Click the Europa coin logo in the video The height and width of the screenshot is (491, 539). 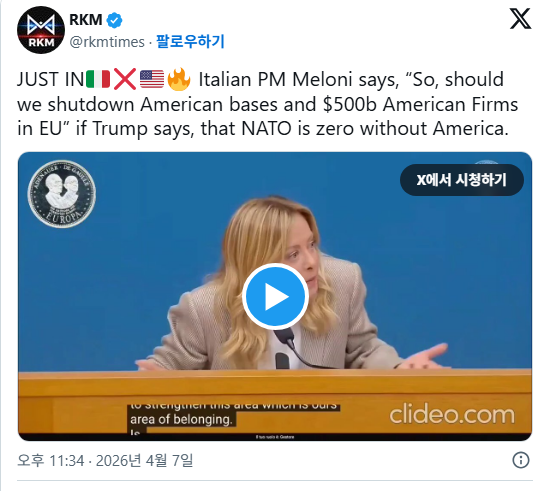pos(62,194)
